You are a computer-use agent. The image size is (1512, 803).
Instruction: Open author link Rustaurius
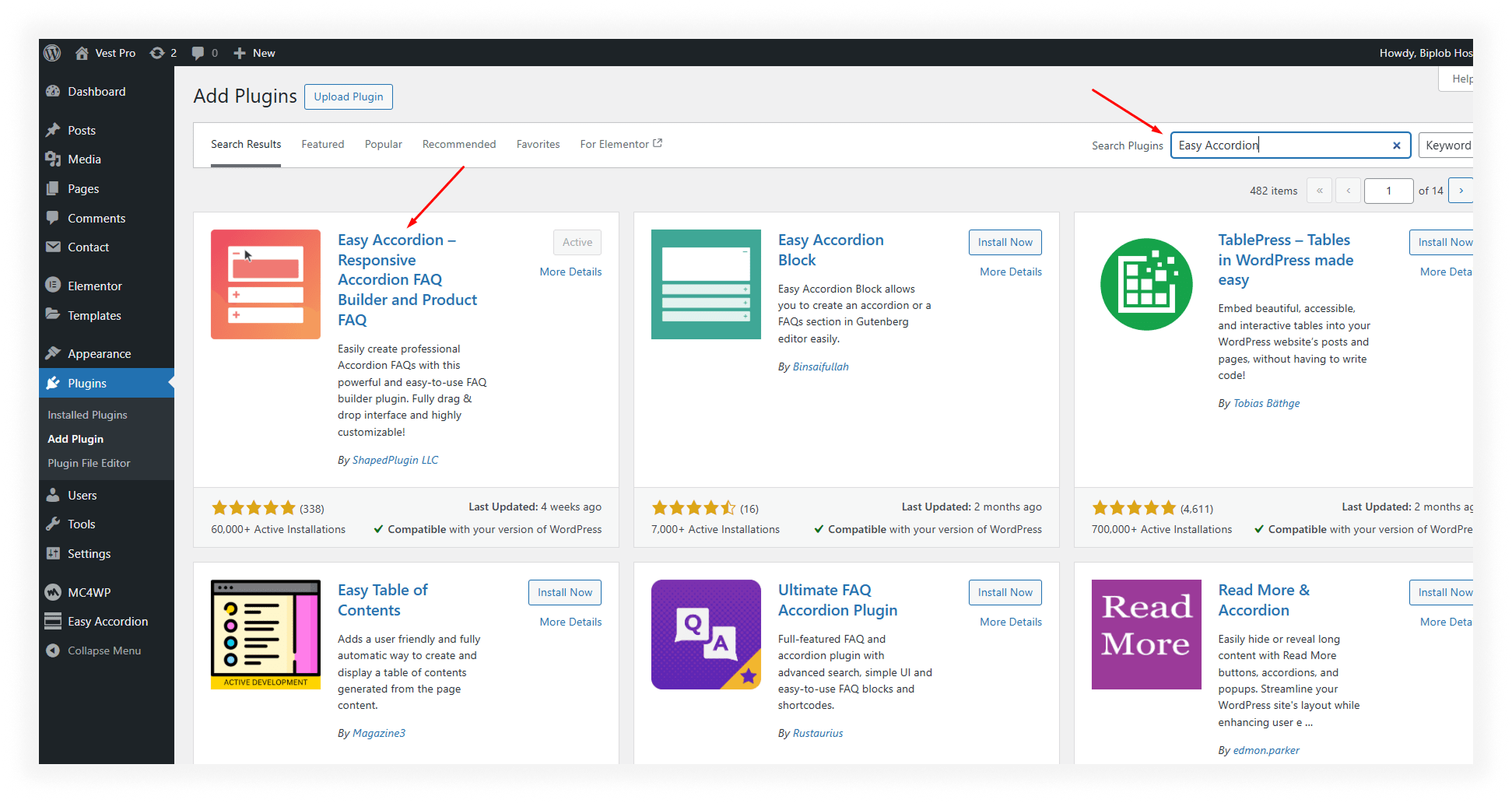tap(817, 733)
